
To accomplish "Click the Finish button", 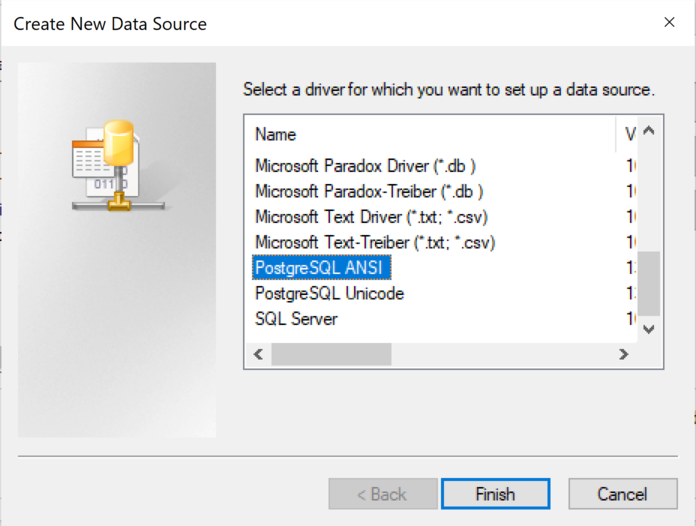I will click(495, 494).
